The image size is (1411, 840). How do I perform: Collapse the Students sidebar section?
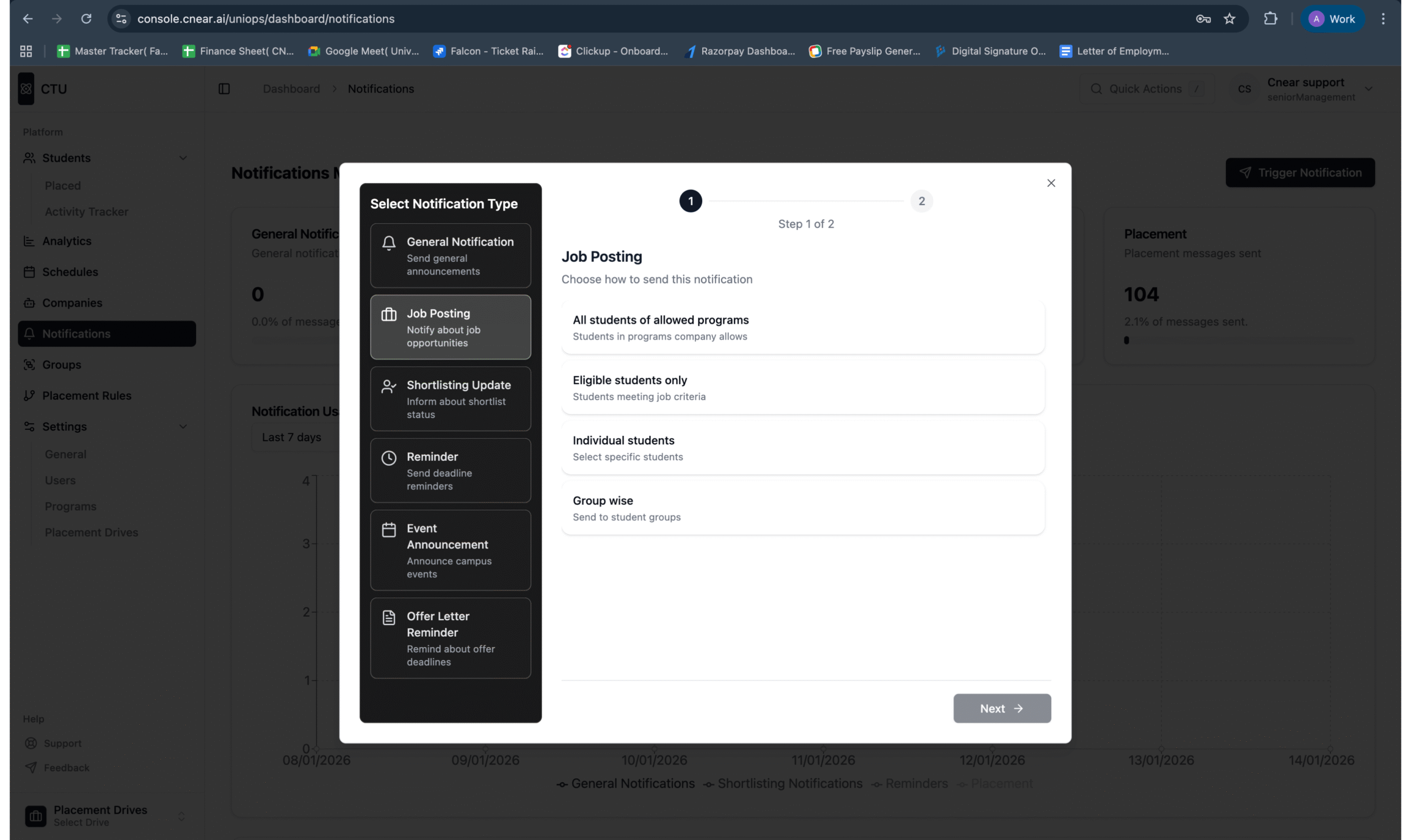pyautogui.click(x=183, y=158)
